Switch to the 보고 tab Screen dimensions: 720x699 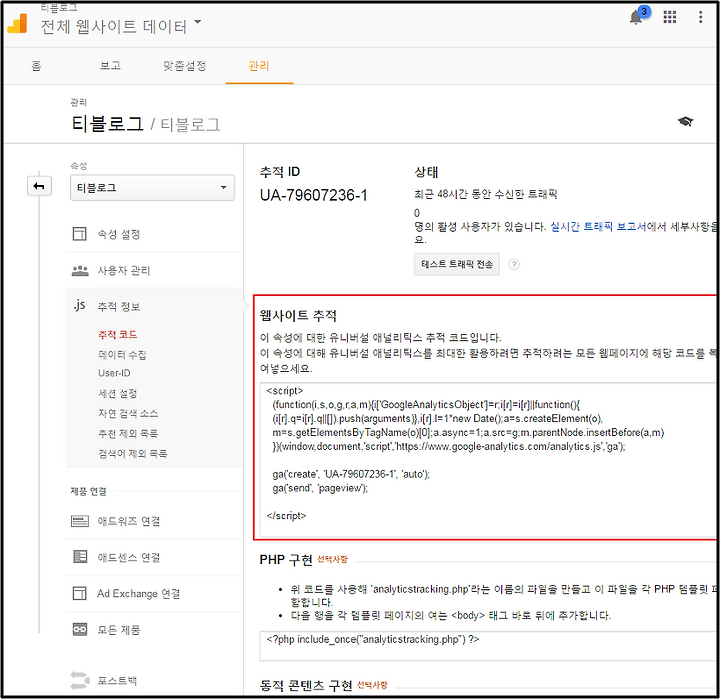coord(110,66)
